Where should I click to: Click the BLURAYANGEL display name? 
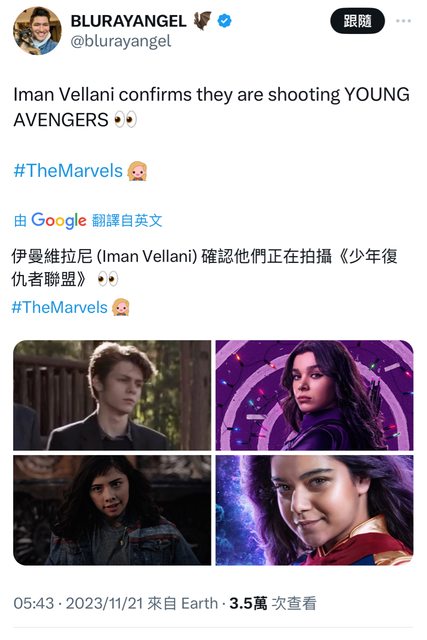(129, 21)
